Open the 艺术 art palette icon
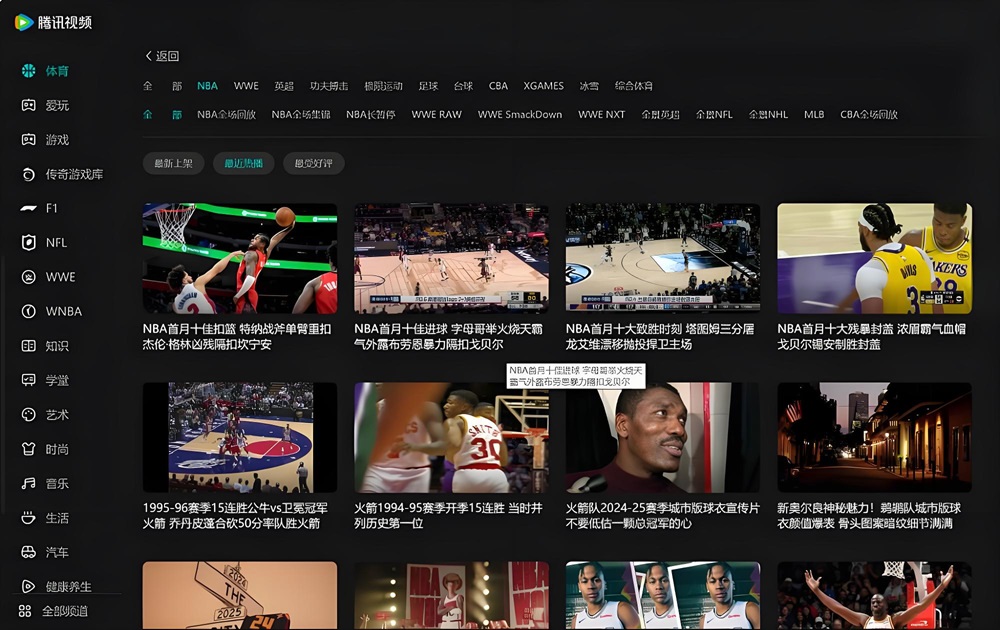 [x=29, y=414]
